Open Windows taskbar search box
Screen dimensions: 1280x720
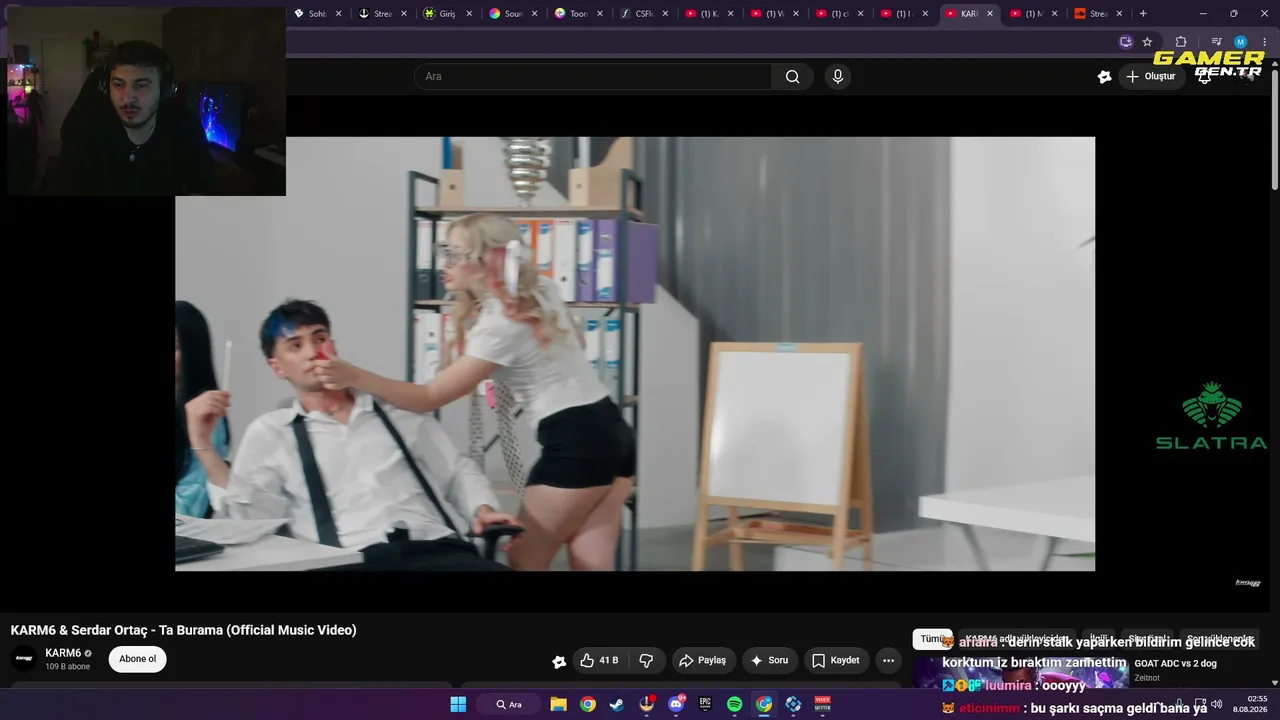click(x=510, y=704)
